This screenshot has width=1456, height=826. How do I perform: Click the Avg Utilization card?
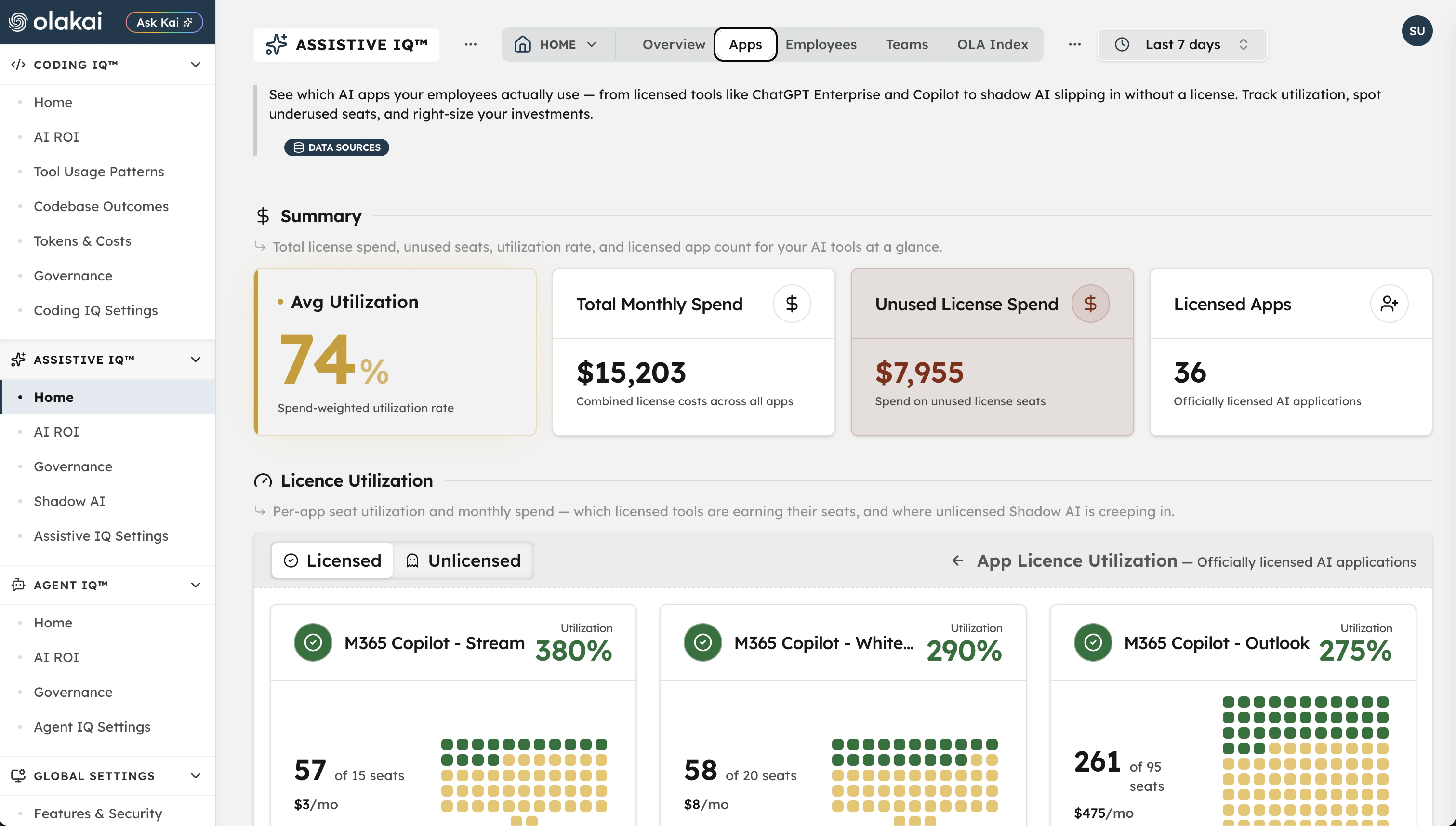[x=396, y=352]
